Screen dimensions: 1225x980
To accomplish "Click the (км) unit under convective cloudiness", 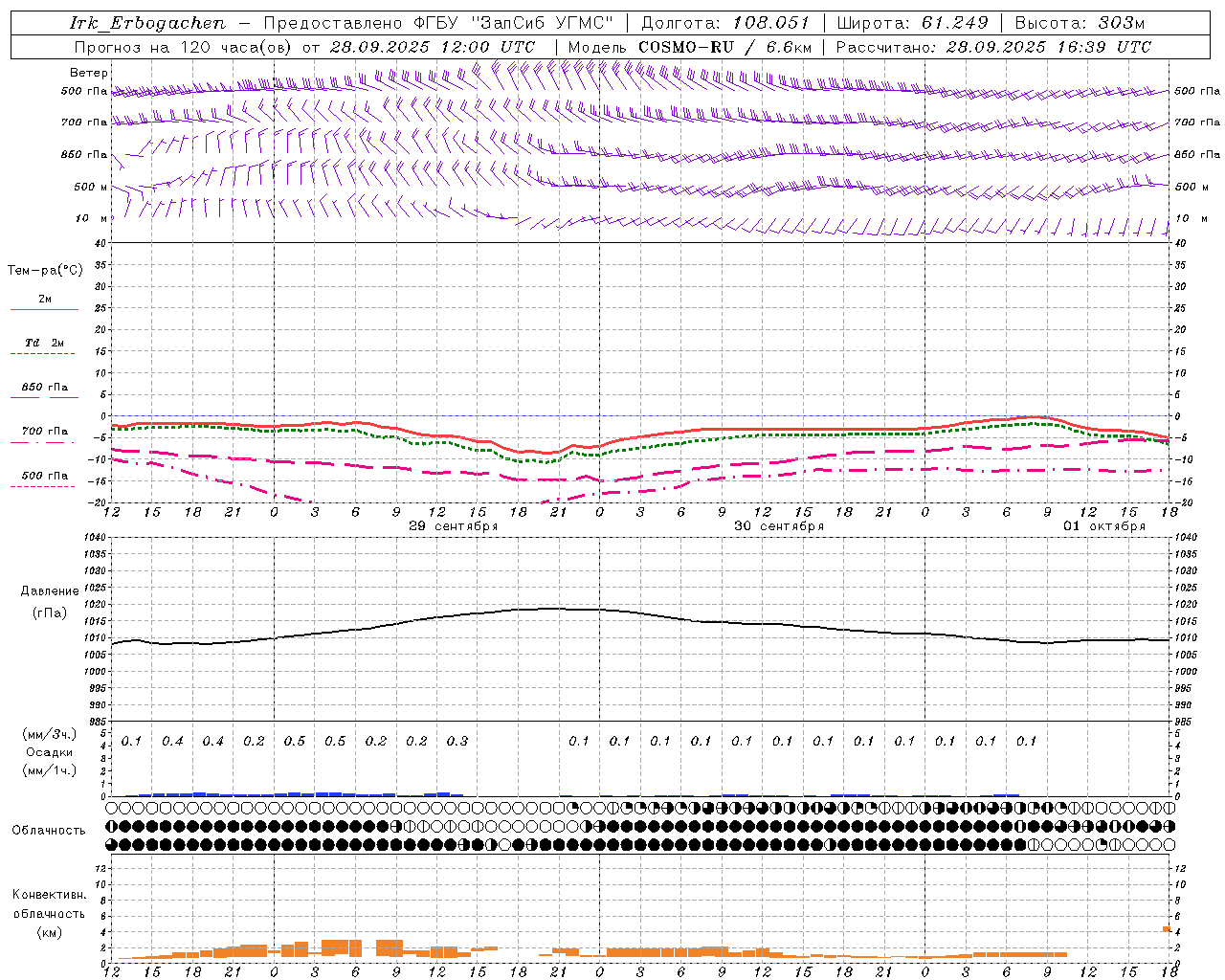I will pos(49,932).
